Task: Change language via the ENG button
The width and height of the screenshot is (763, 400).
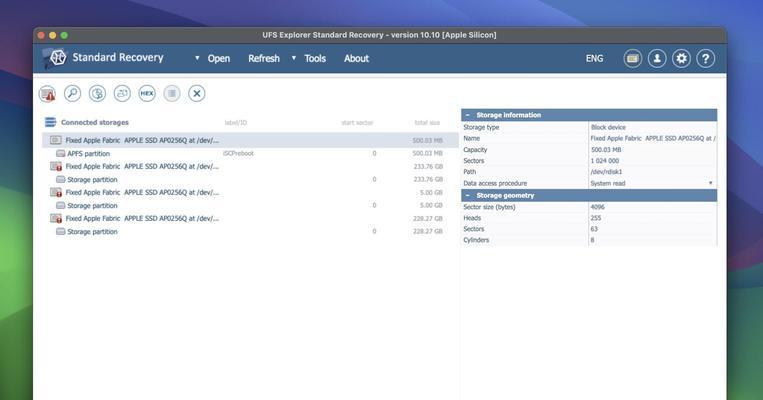Action: click(x=594, y=58)
